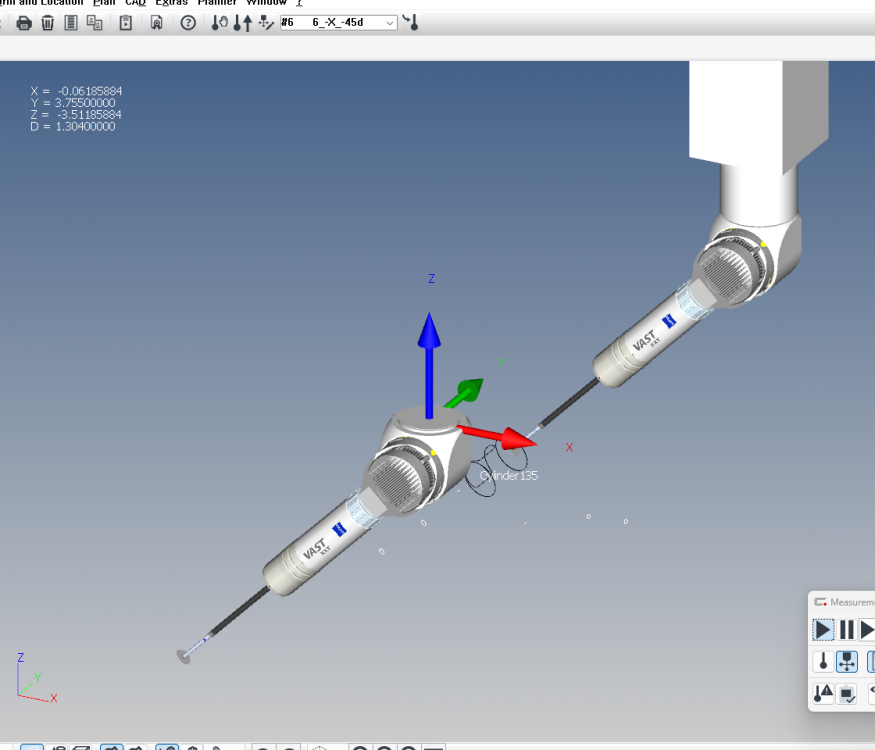
Task: Click the single stylus icon in Measurement panel
Action: coord(823,662)
